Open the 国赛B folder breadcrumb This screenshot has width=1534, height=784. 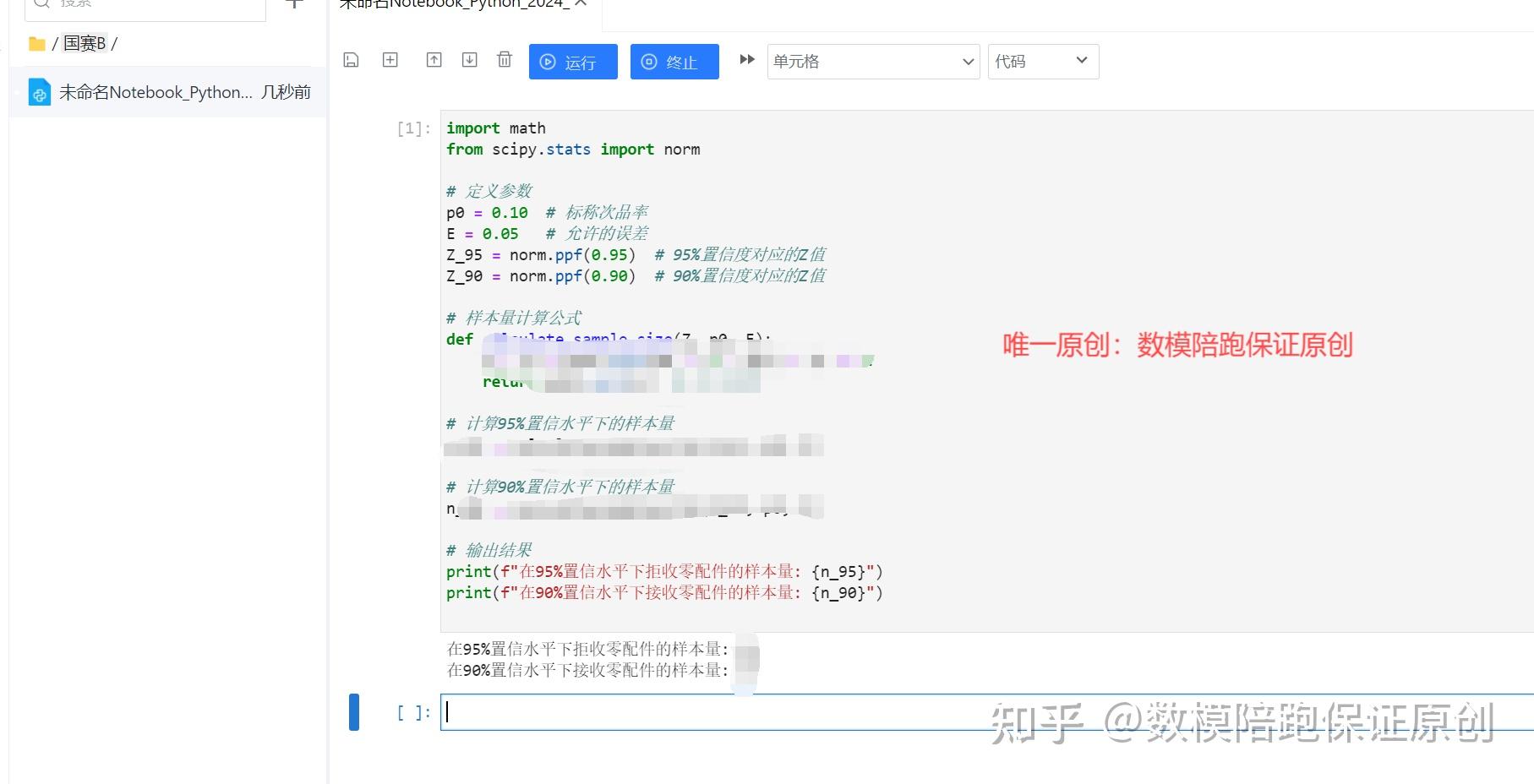[85, 43]
